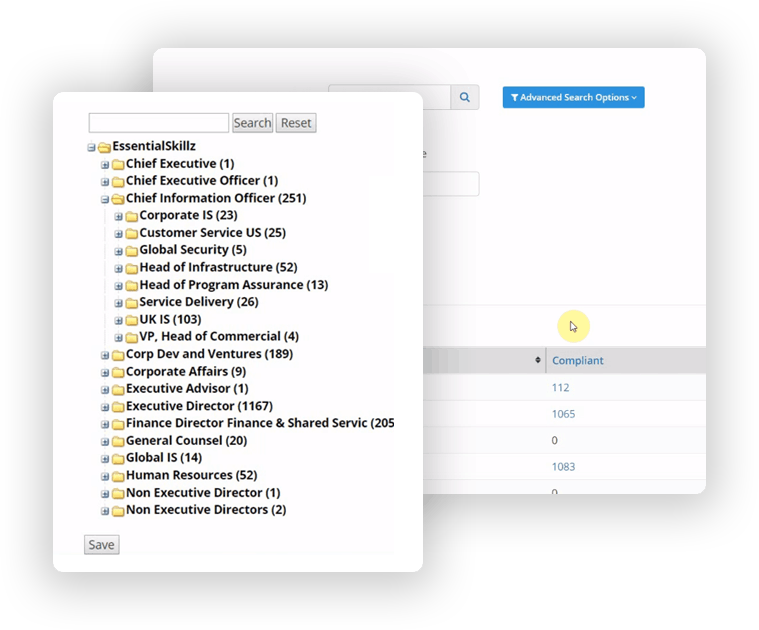Select Customer Service US (25) label

[x=213, y=233]
